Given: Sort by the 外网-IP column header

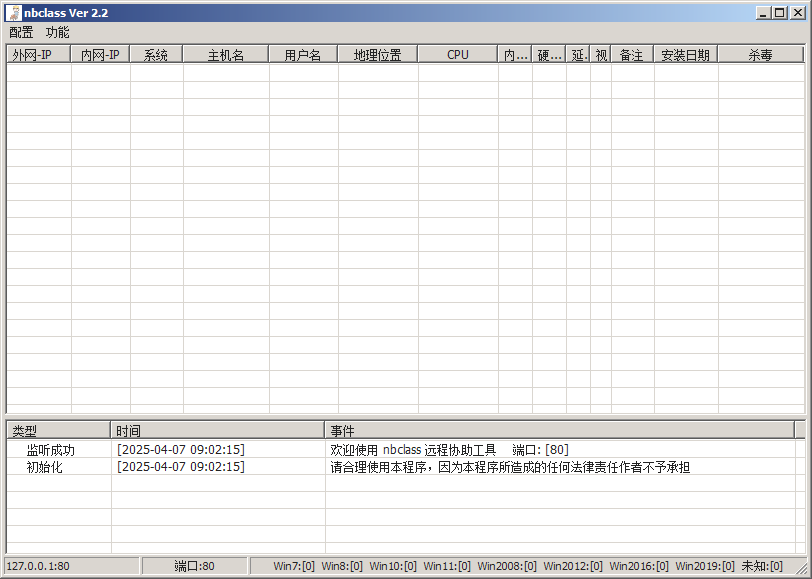Looking at the screenshot, I should tap(38, 55).
